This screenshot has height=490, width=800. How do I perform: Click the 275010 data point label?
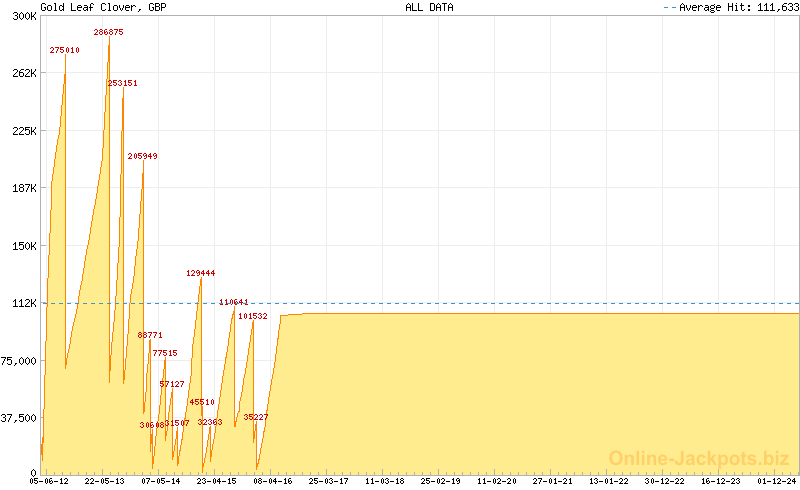[64, 50]
